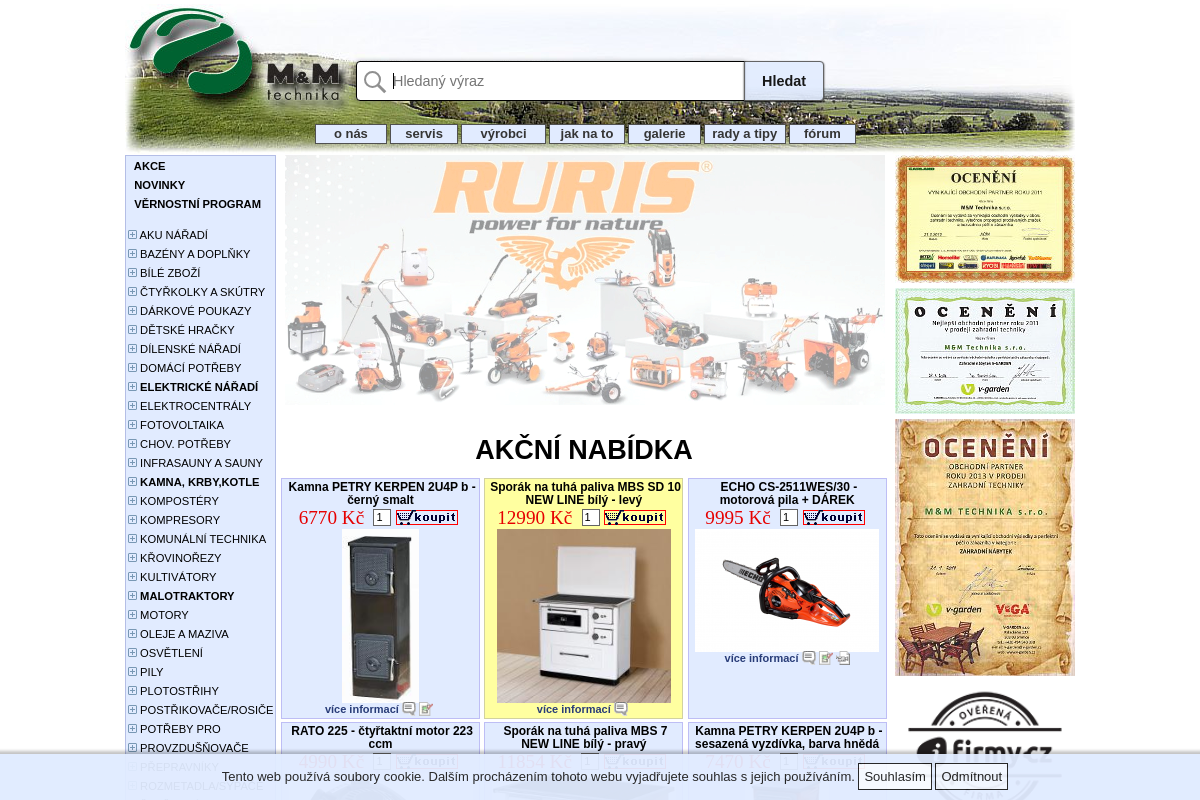Click koupit cart button for Kamna PETRY KERPEN 6770 Kč
Viewport: 1200px width, 800px height.
427,517
